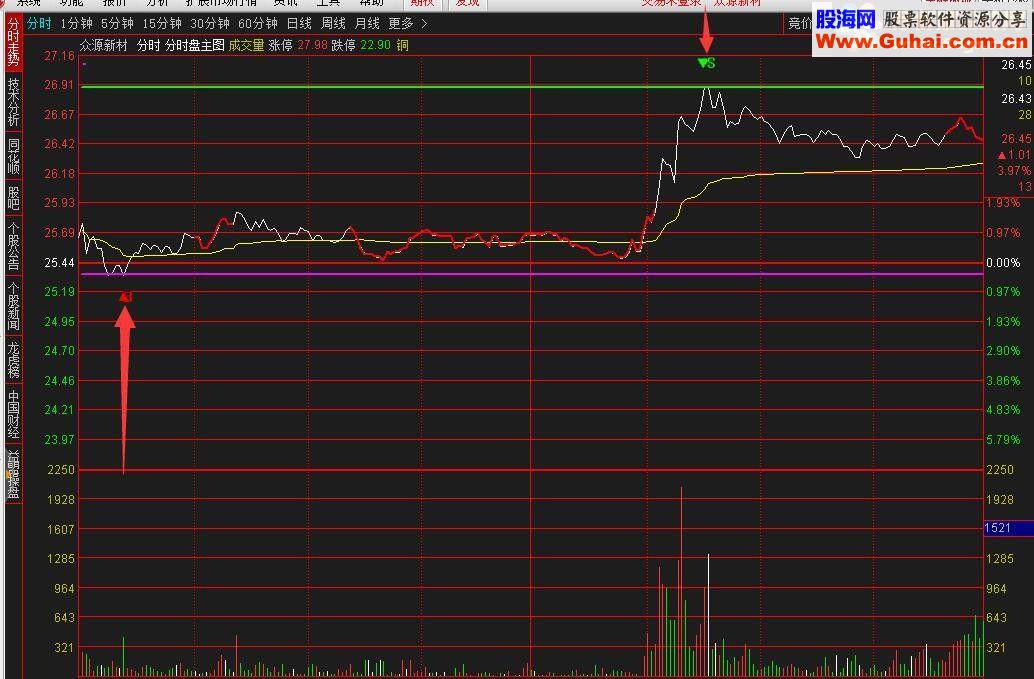Click the 23.97 price axis label
Image resolution: width=1034 pixels, height=679 pixels.
[59, 439]
